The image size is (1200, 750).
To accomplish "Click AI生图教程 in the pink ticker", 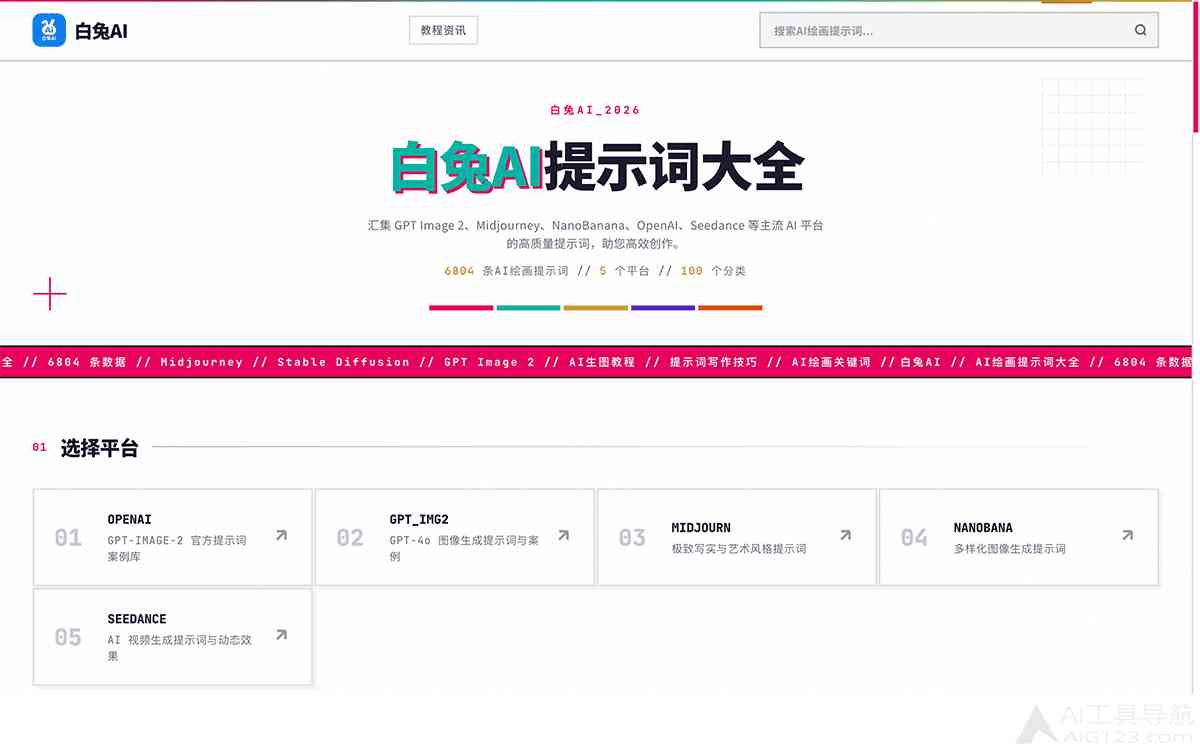I will [x=602, y=362].
